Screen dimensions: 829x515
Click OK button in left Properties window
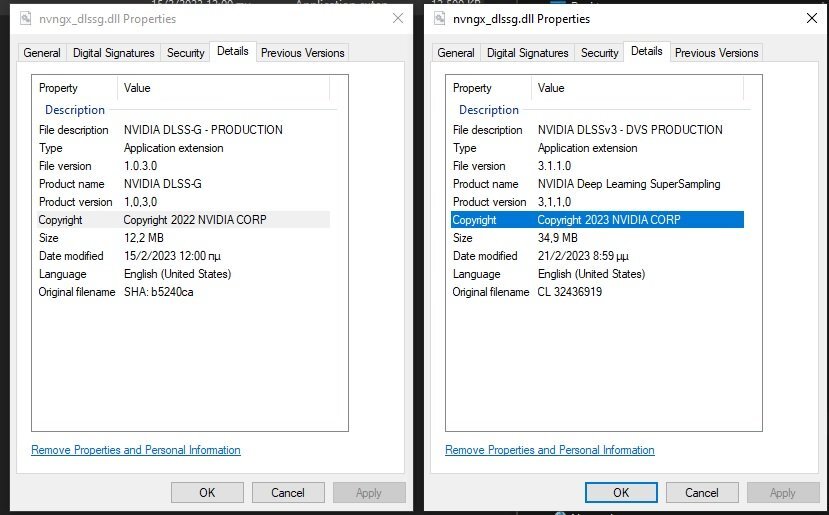[x=207, y=493]
